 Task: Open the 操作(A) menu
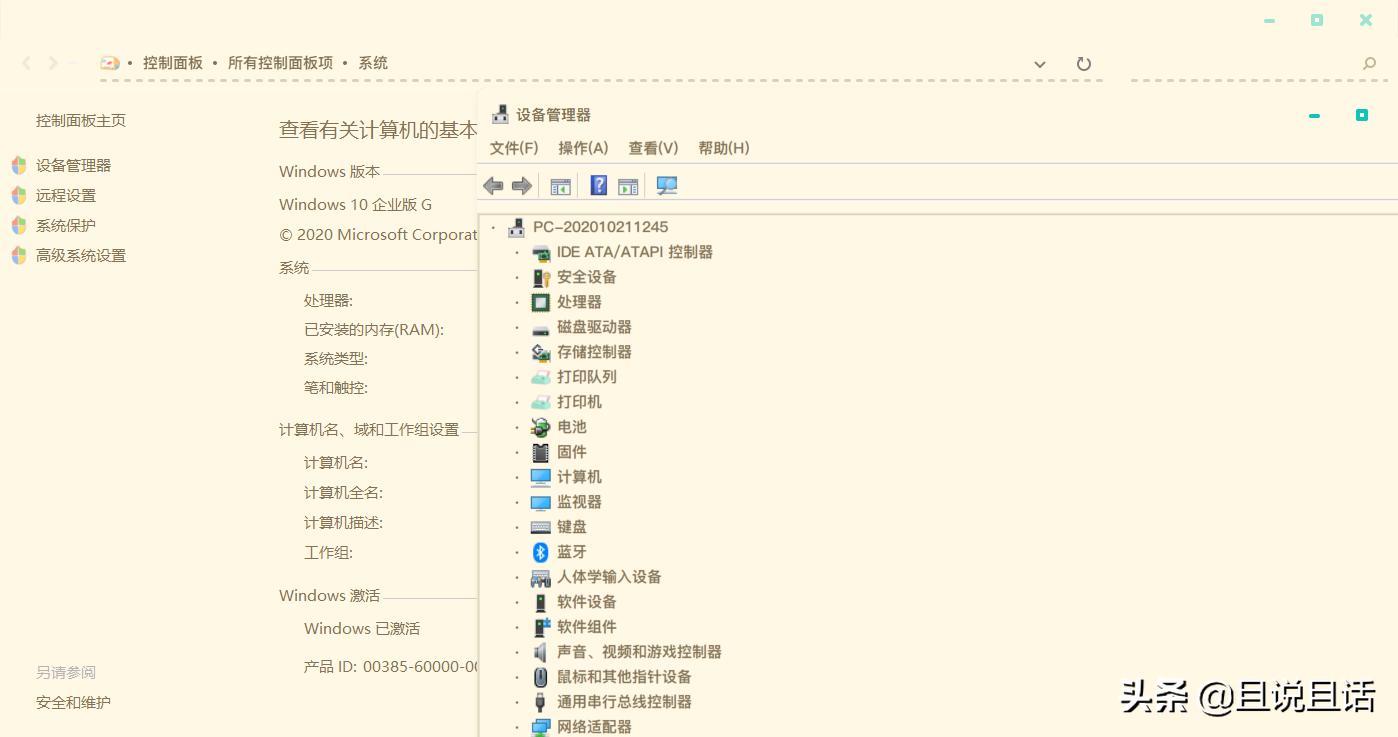point(583,148)
